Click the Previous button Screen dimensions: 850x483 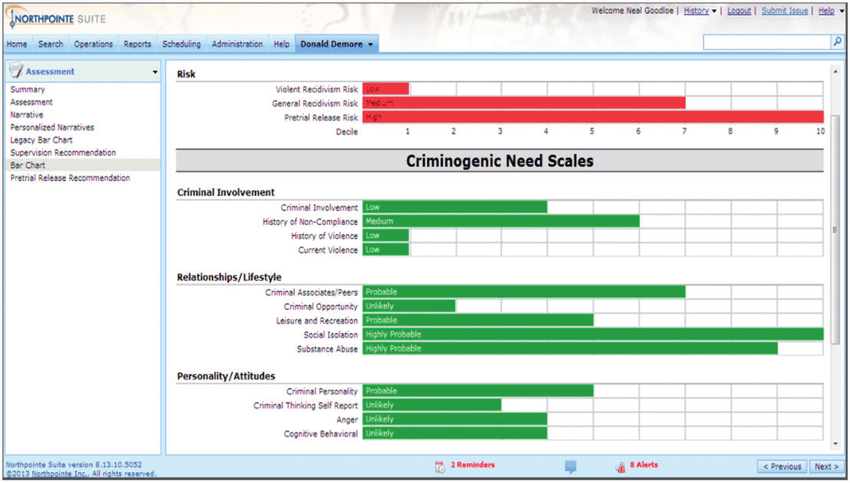pyautogui.click(x=782, y=466)
